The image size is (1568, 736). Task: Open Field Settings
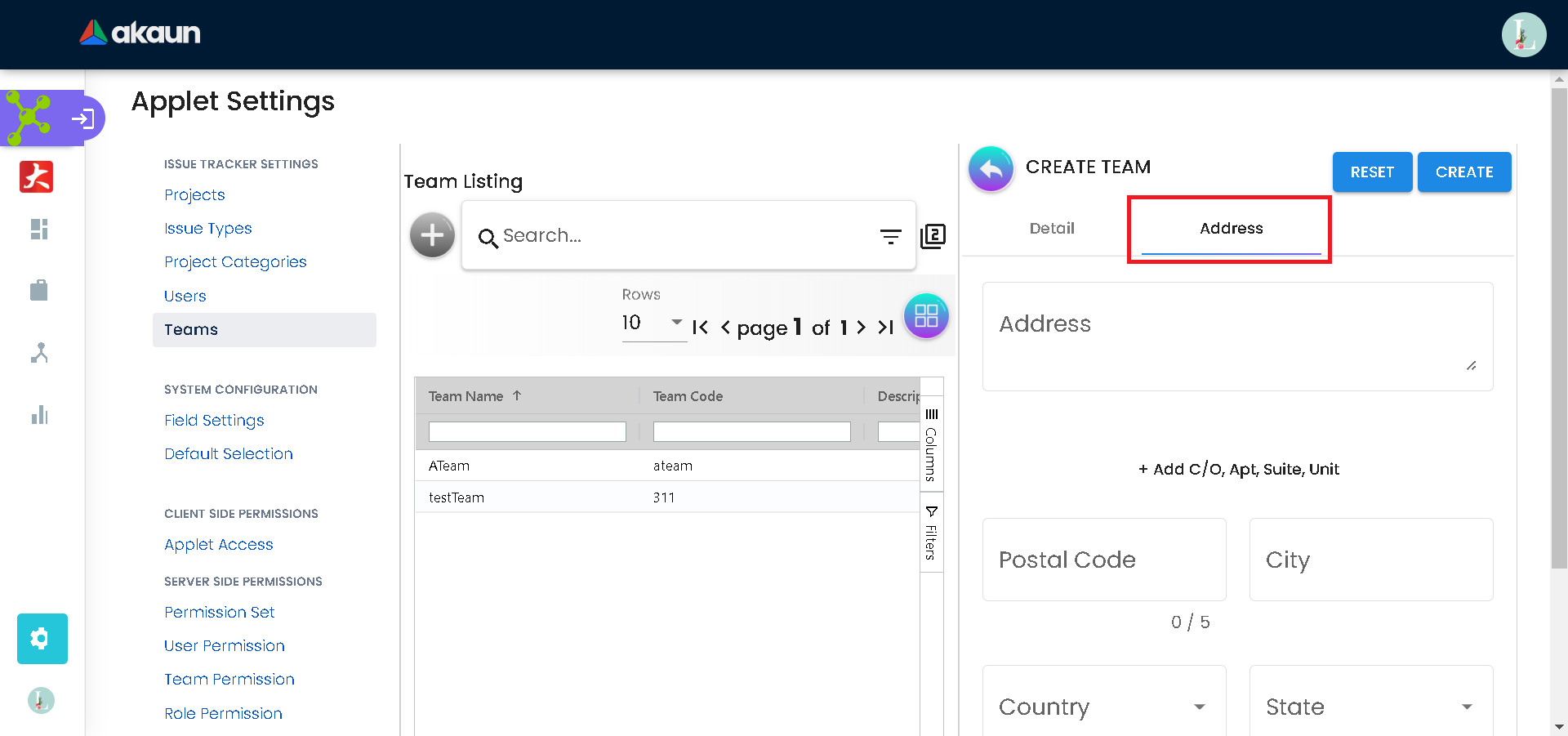click(x=214, y=421)
